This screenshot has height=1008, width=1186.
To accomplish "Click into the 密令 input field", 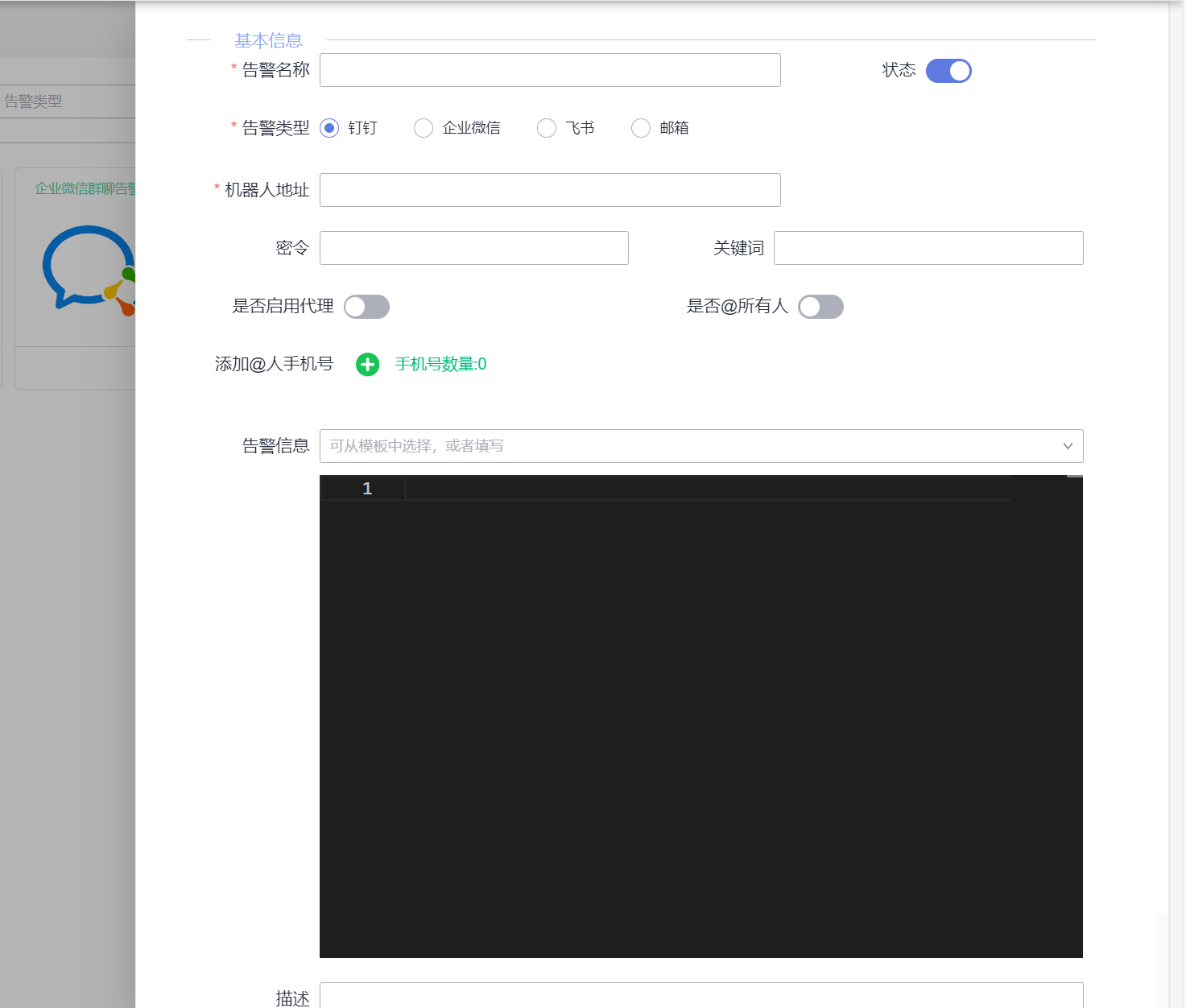I will click(474, 248).
